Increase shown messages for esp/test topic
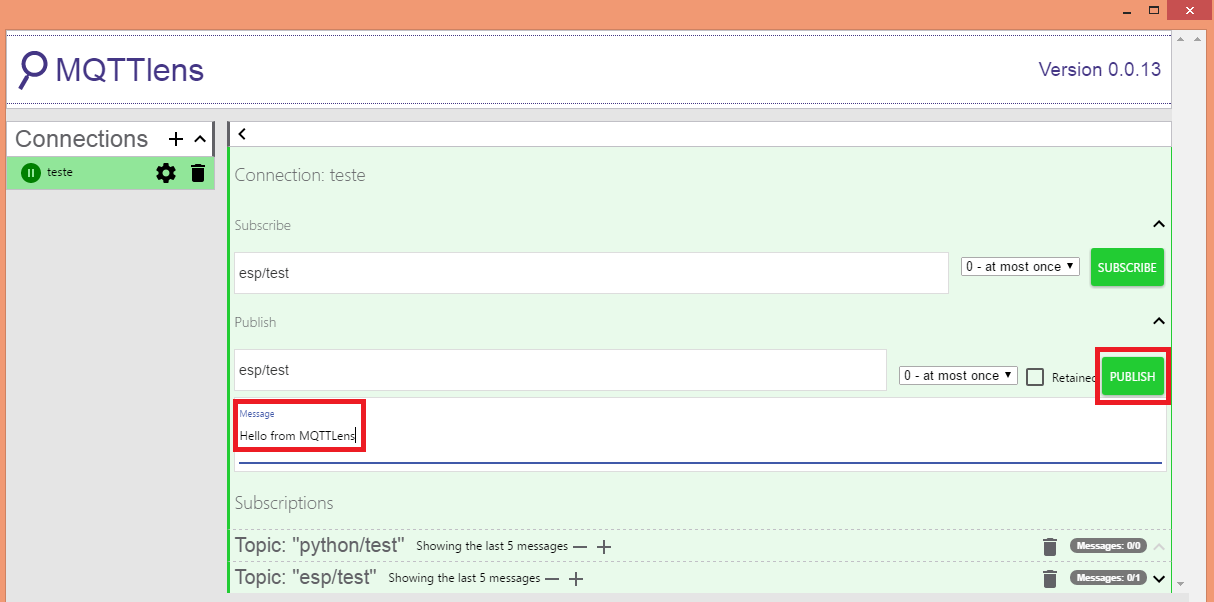Viewport: 1214px width, 602px height. tap(575, 578)
